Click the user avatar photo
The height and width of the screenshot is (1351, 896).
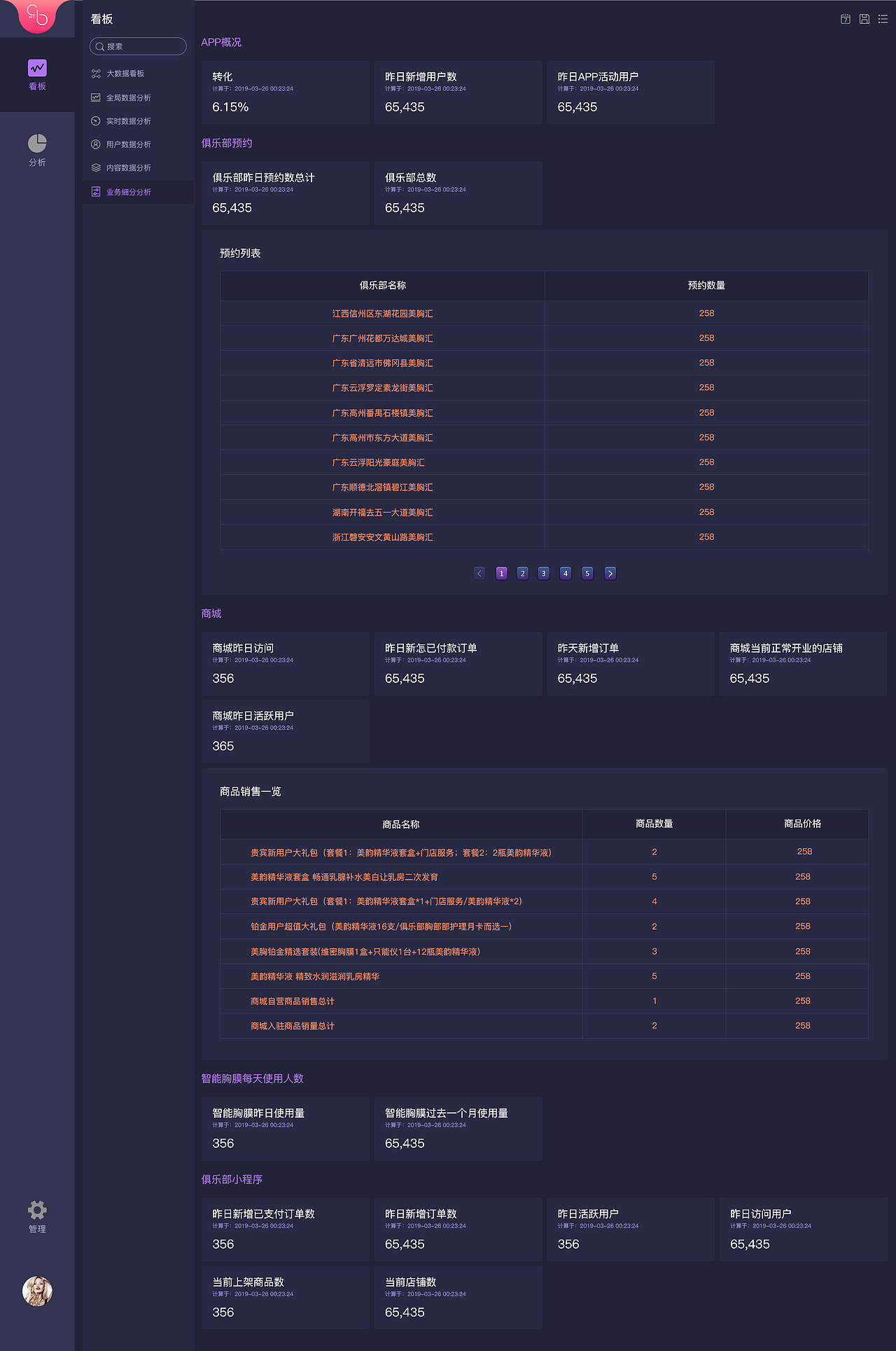tap(37, 1291)
